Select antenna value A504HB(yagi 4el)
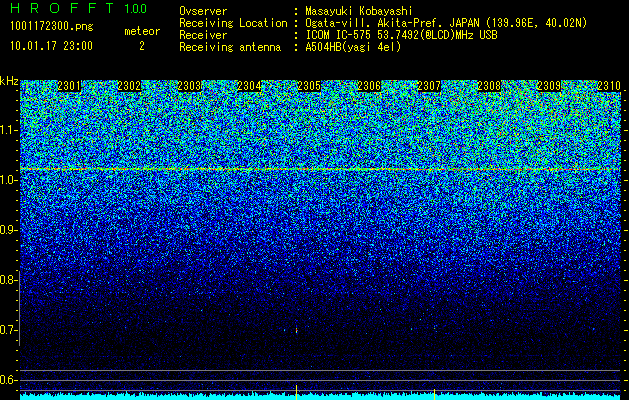Image resolution: width=629 pixels, height=400 pixels. (353, 47)
